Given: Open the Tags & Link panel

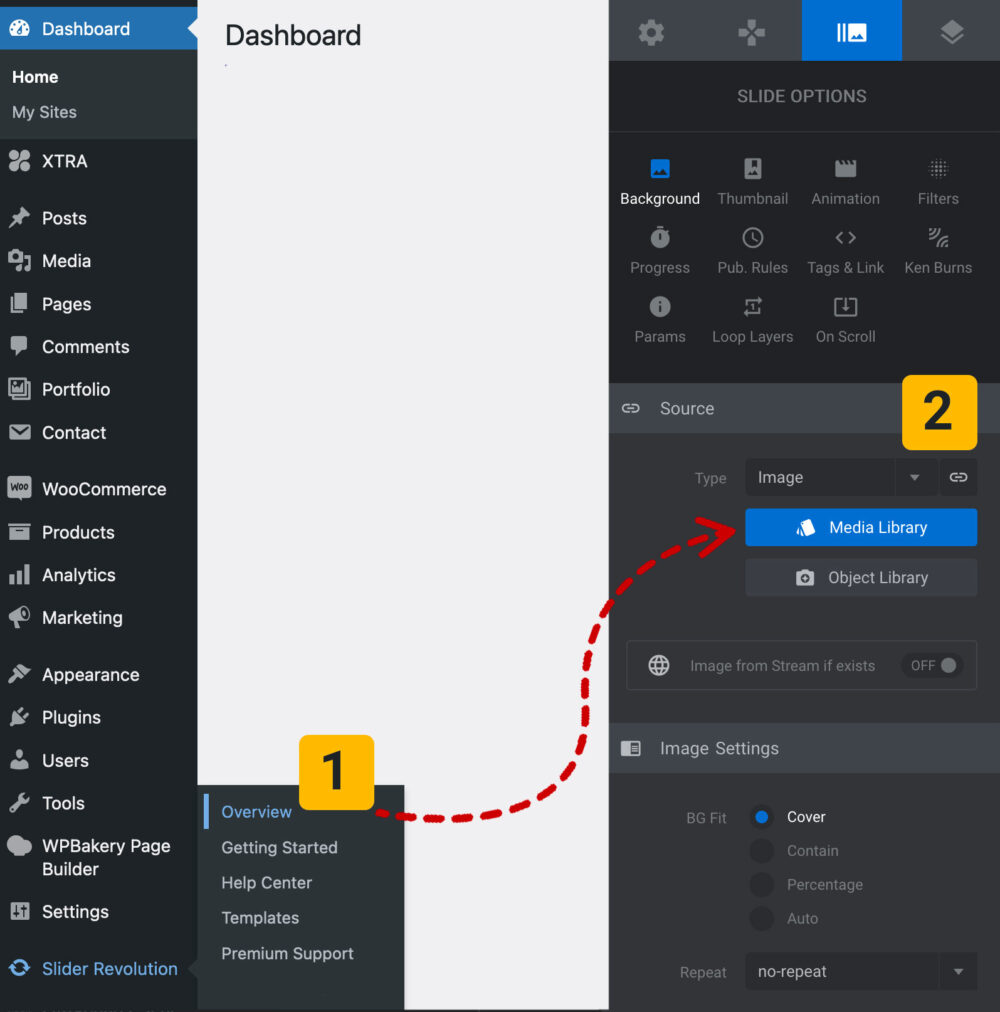Looking at the screenshot, I should (845, 250).
